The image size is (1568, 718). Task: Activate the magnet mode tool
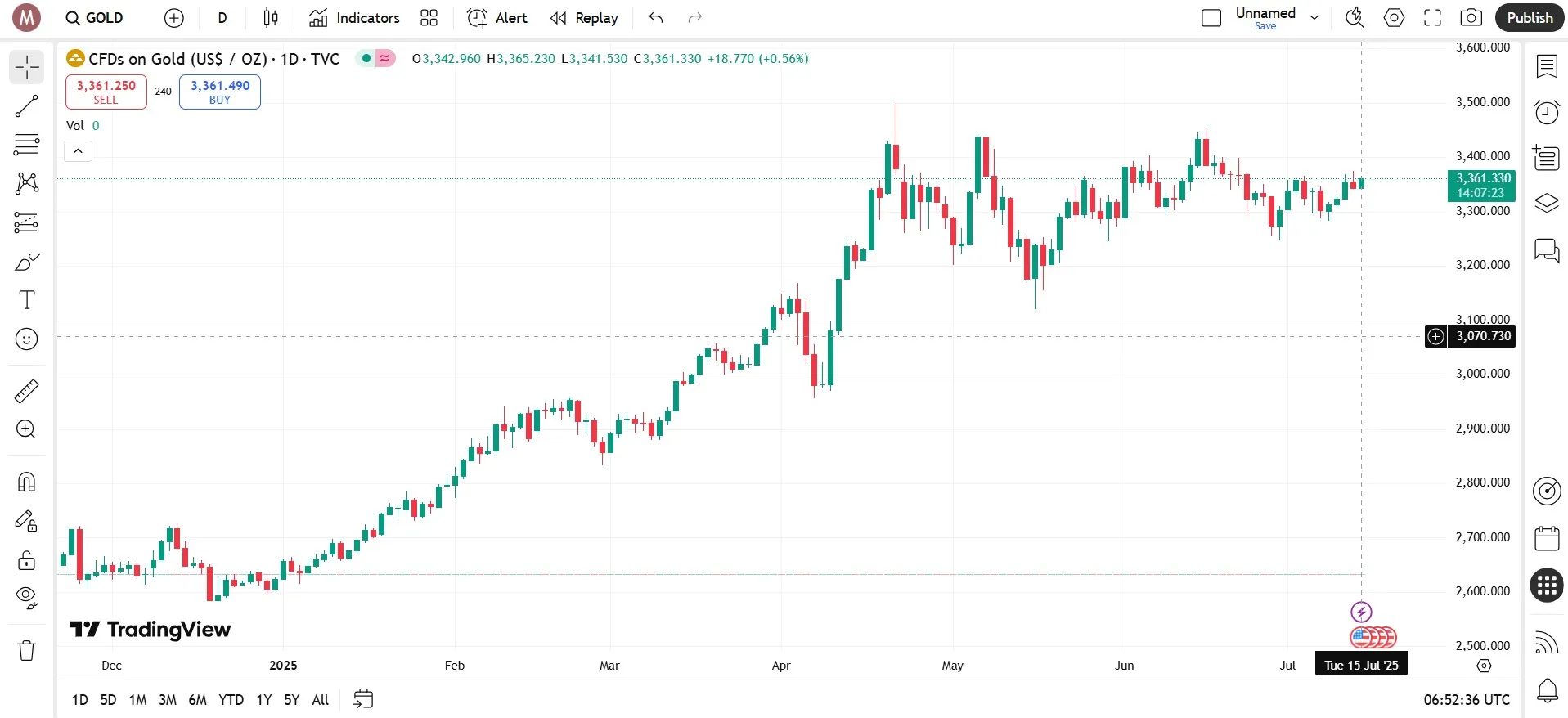[27, 482]
